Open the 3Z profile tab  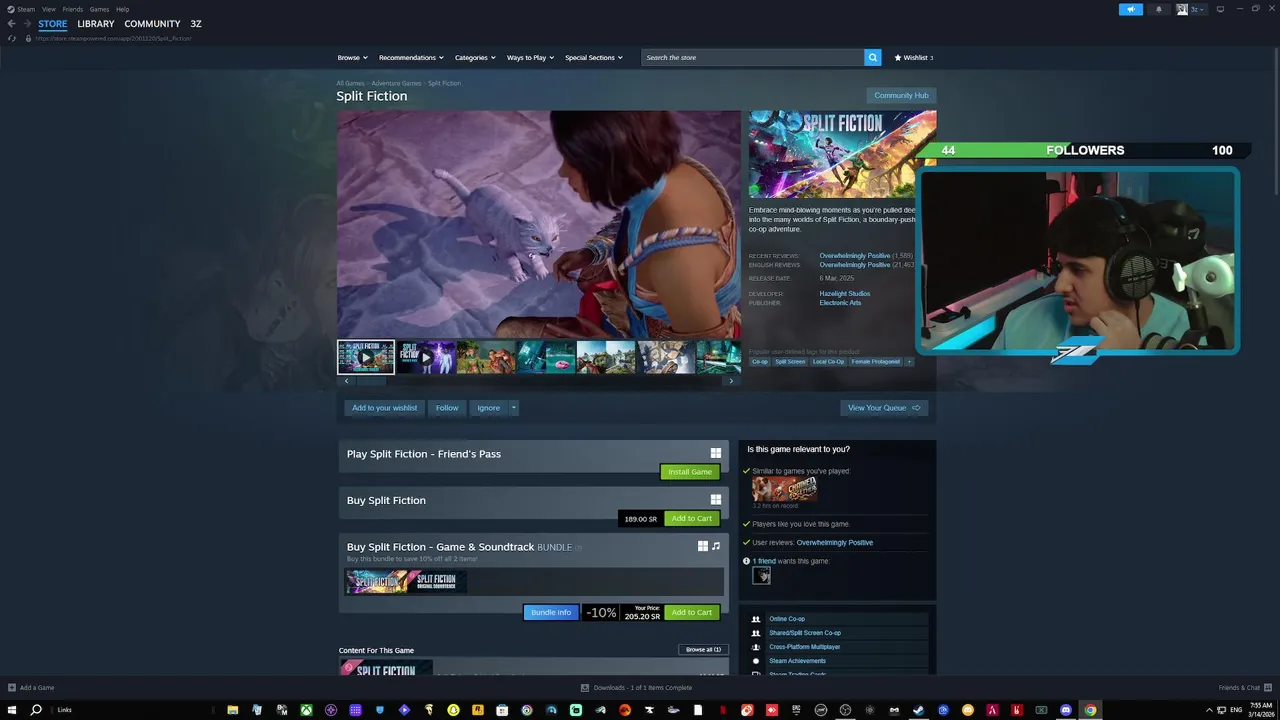[196, 24]
